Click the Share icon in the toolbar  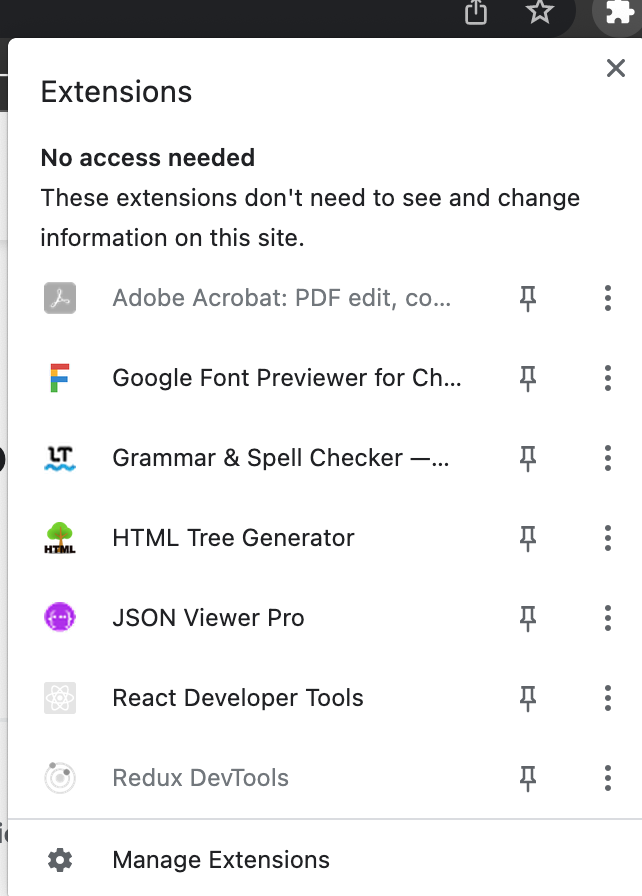click(x=475, y=15)
